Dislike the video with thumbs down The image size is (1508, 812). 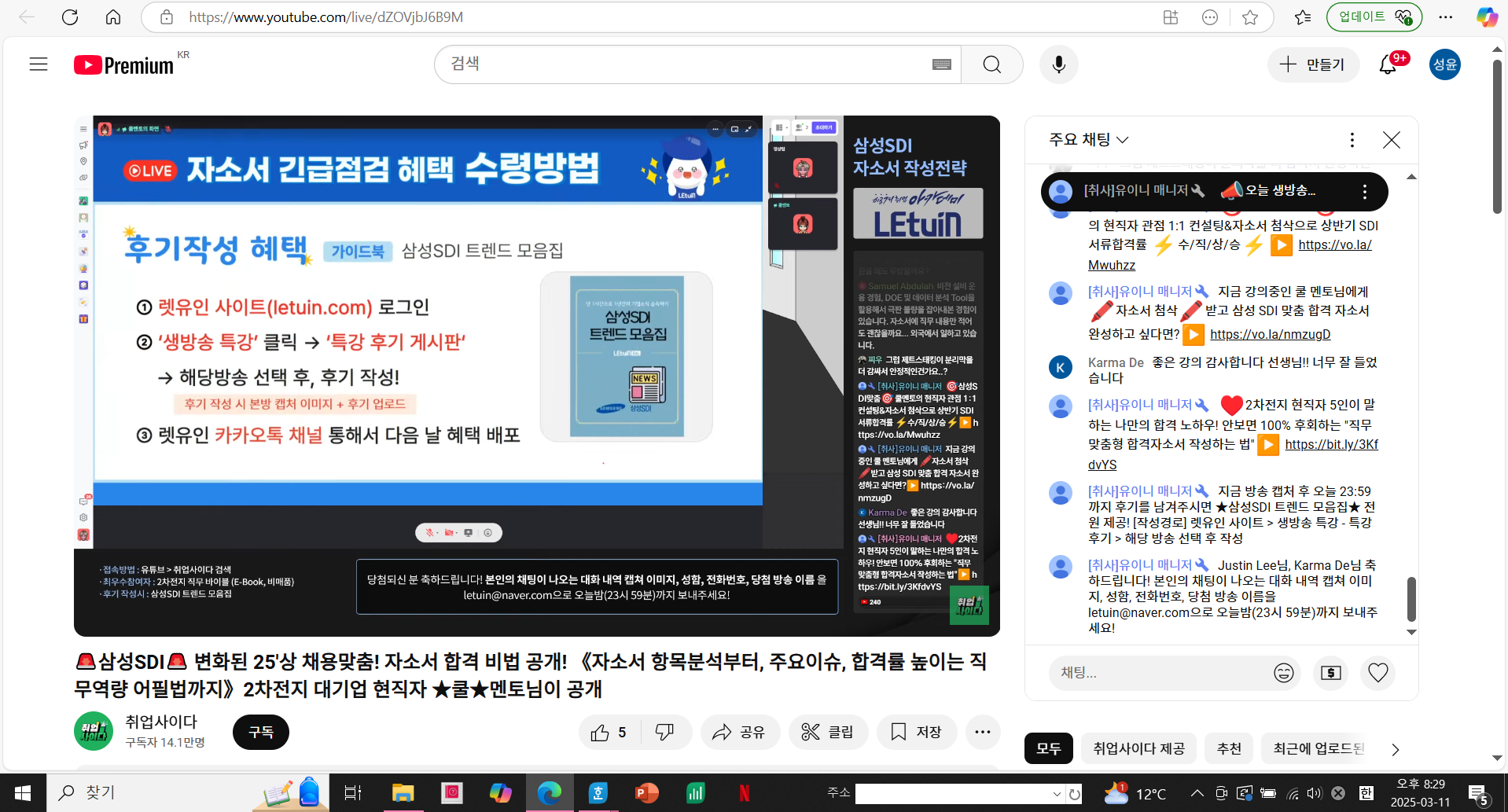pyautogui.click(x=665, y=733)
